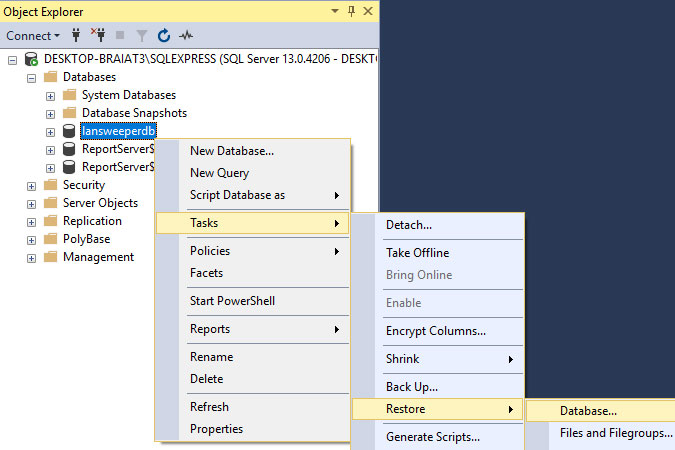675x450 pixels.
Task: Select the Database Snapshots tree item
Action: 133,113
